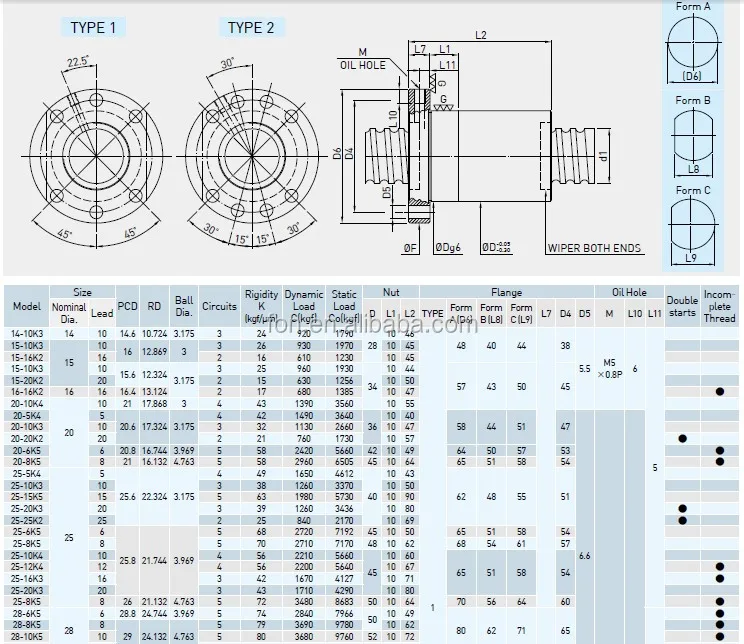Click the Incomplete Thread dot for 20-8K5
This screenshot has width=744, height=644.
click(719, 462)
